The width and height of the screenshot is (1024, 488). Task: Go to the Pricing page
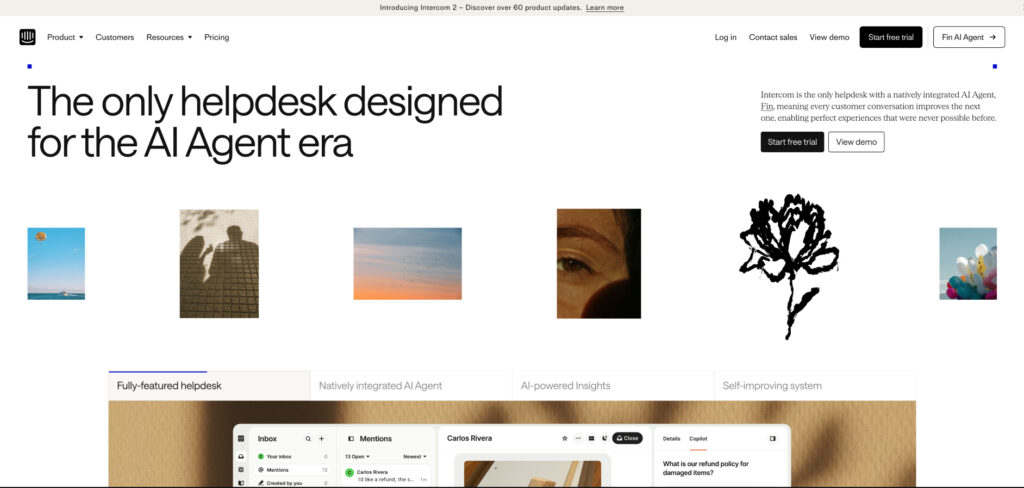pyautogui.click(x=216, y=37)
